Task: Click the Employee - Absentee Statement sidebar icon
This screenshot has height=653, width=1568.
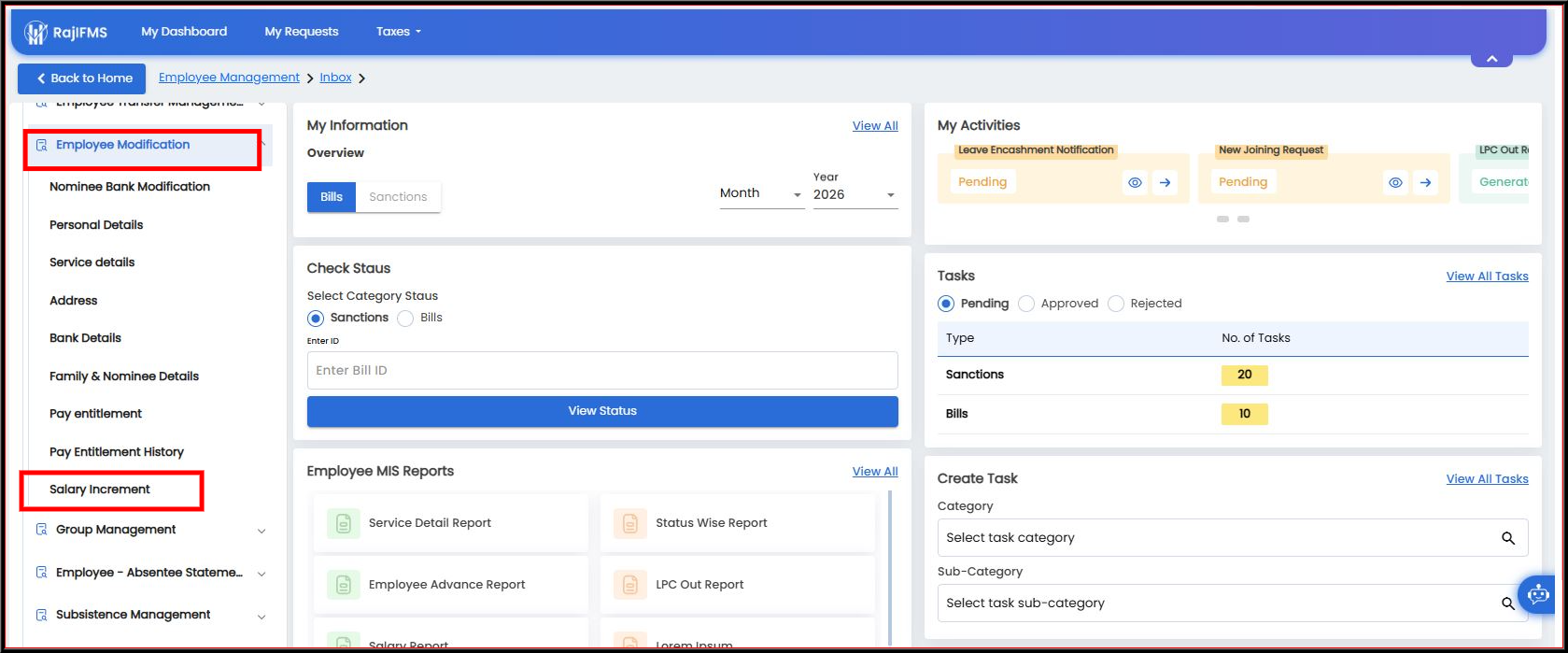Action: click(x=41, y=573)
